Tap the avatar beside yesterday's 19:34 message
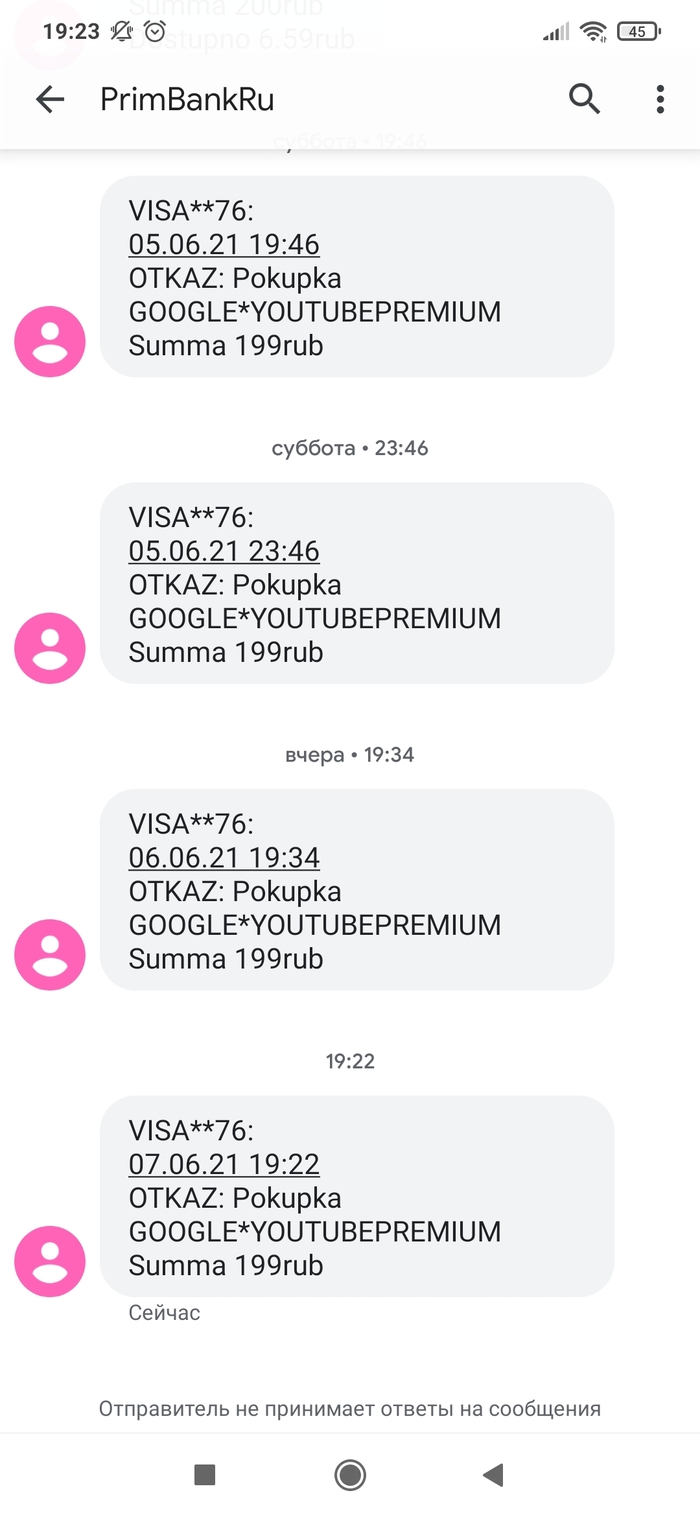This screenshot has width=700, height=1517. coord(49,955)
